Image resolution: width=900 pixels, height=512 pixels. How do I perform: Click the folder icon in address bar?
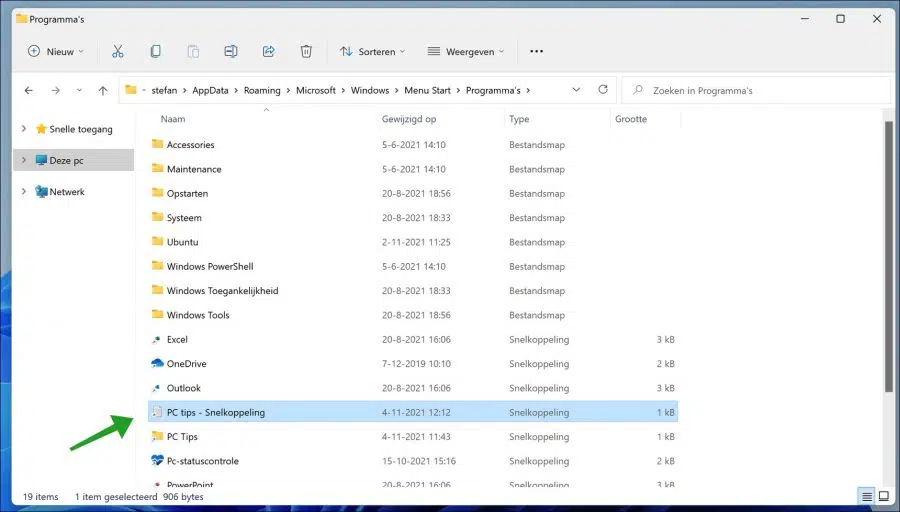[131, 90]
